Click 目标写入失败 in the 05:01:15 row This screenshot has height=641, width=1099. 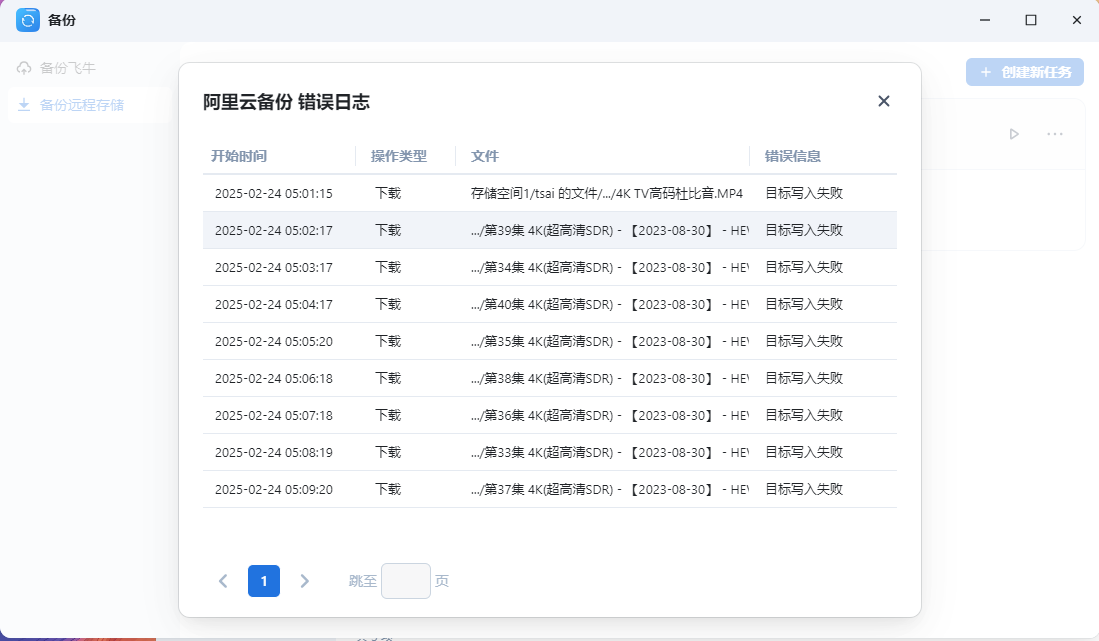[804, 193]
